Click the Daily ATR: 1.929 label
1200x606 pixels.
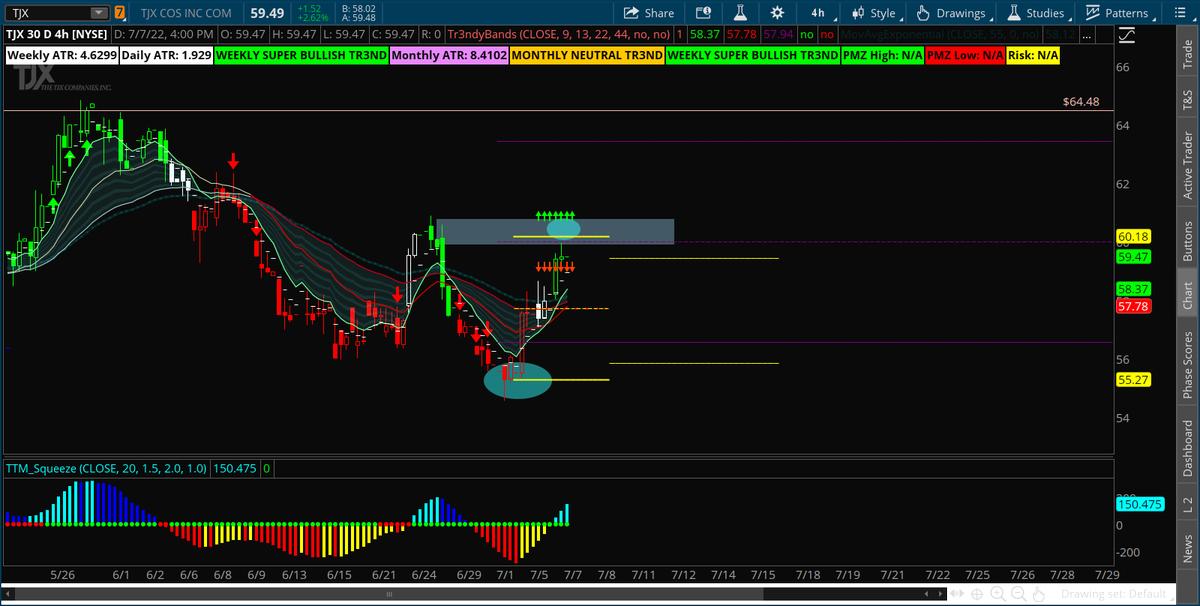[x=166, y=56]
